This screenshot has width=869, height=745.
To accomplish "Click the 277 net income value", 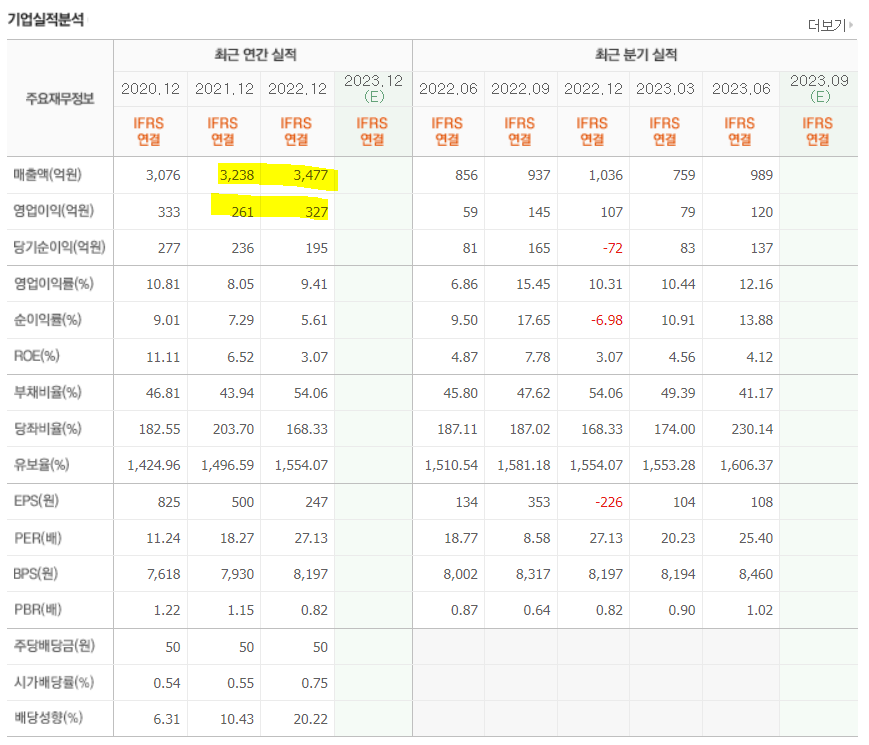I will tap(169, 248).
